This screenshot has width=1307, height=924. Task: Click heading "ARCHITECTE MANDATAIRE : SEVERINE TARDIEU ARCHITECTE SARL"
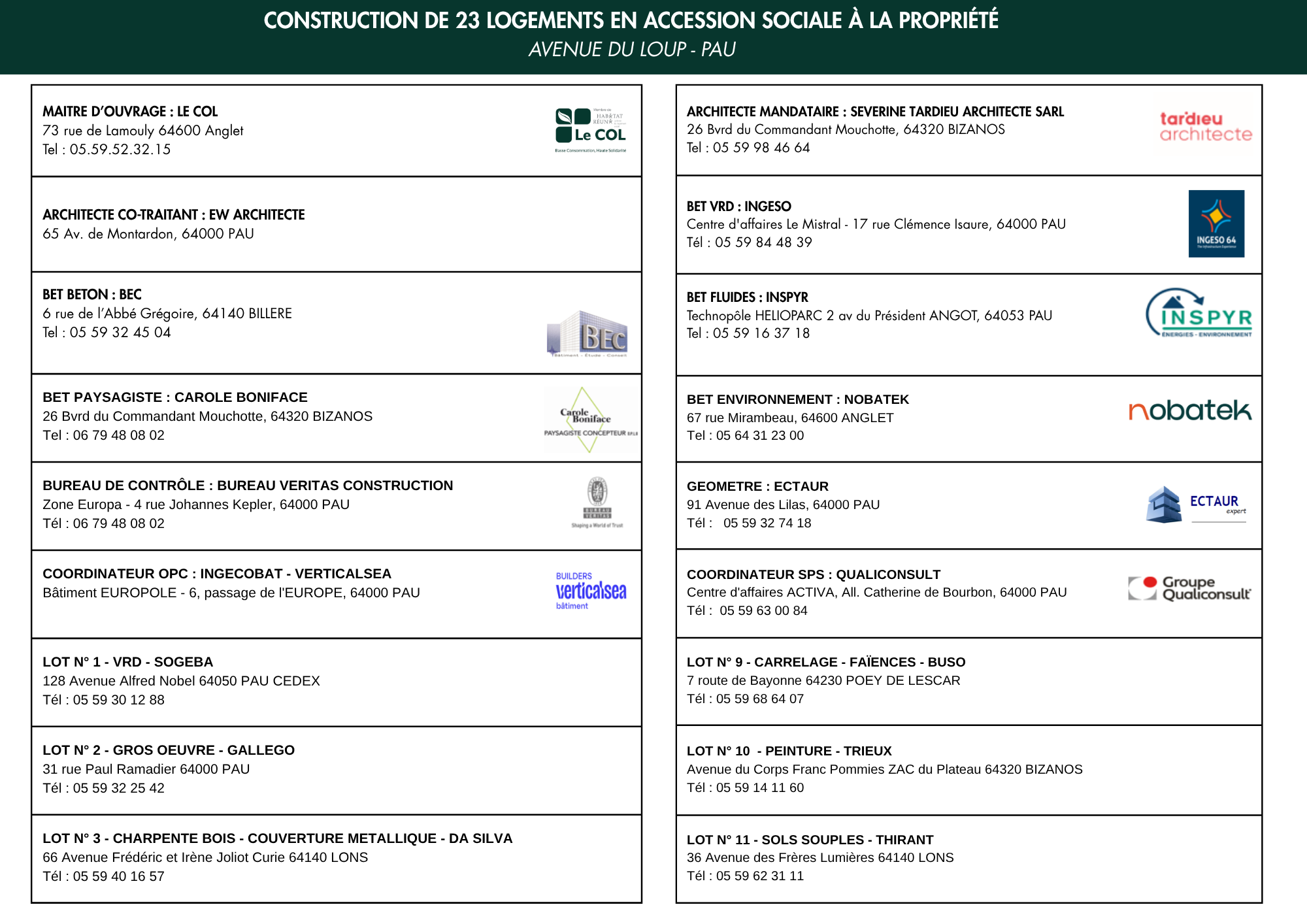coord(876,112)
